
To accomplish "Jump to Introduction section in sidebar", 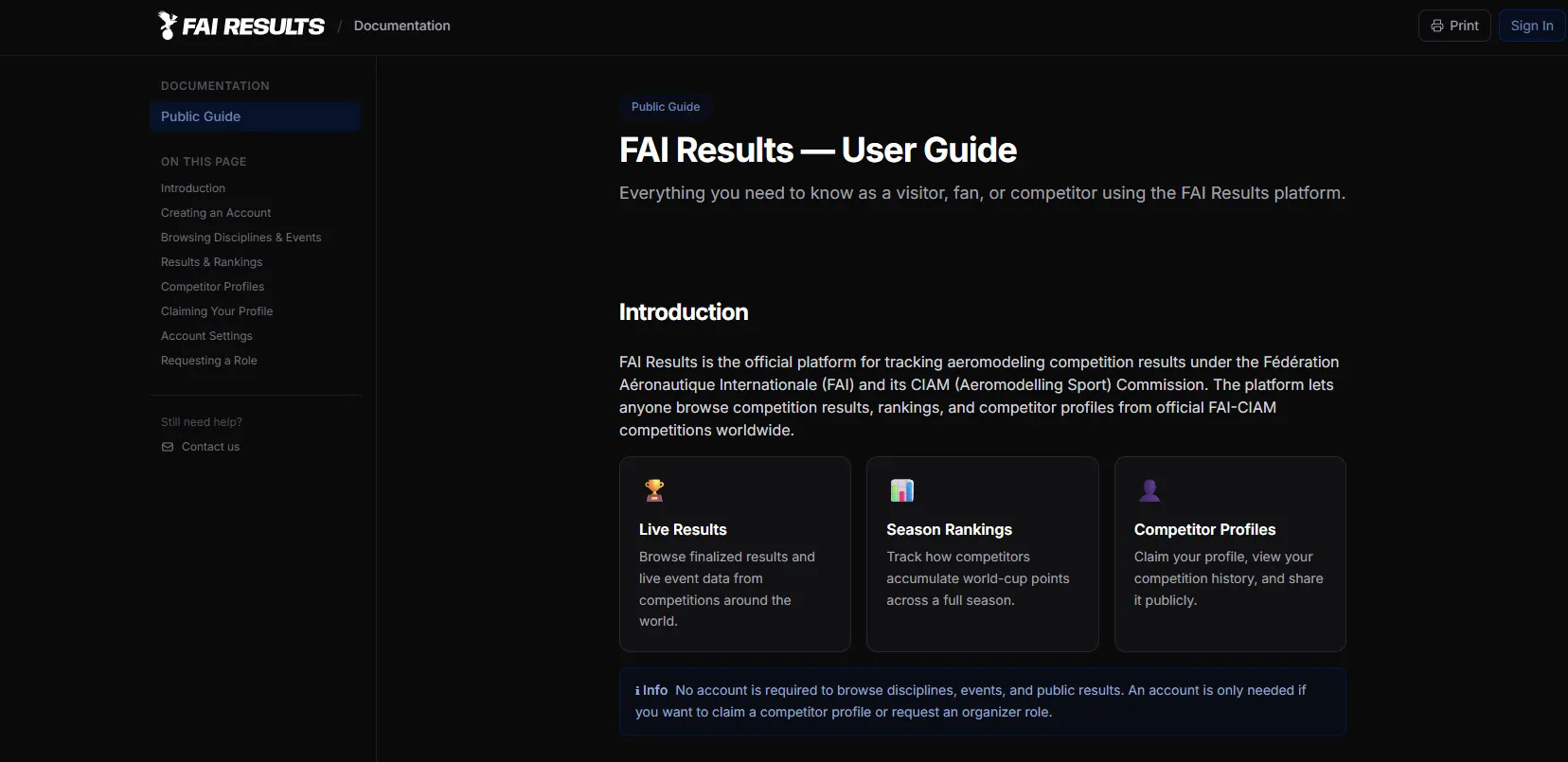I will tap(193, 188).
